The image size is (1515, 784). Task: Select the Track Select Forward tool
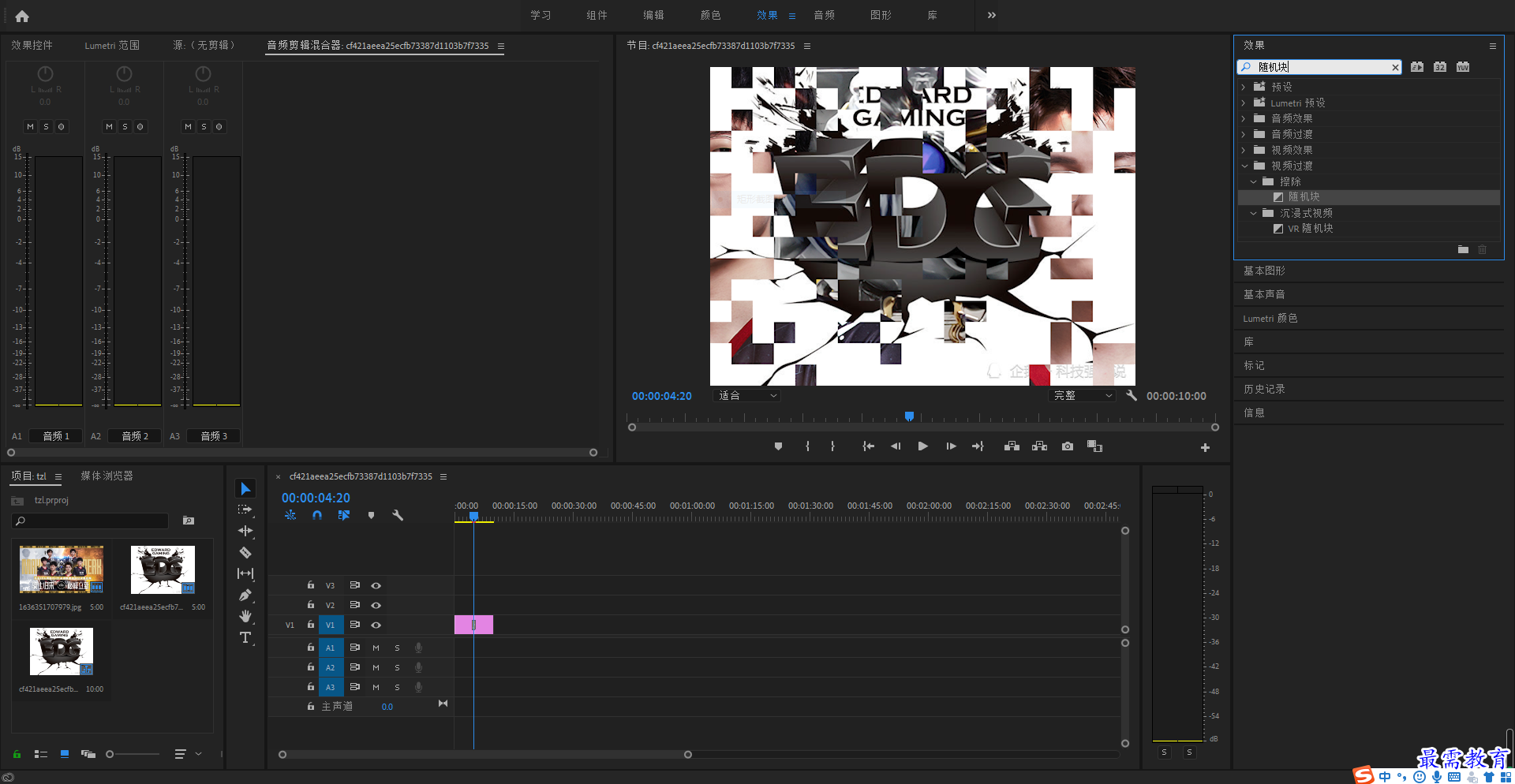(x=245, y=510)
